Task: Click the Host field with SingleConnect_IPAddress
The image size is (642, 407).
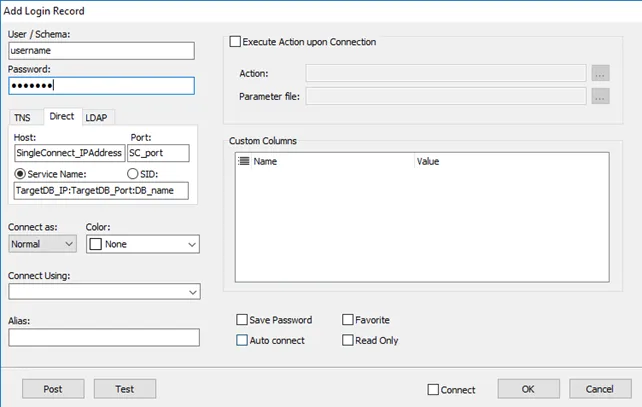Action: (x=70, y=153)
